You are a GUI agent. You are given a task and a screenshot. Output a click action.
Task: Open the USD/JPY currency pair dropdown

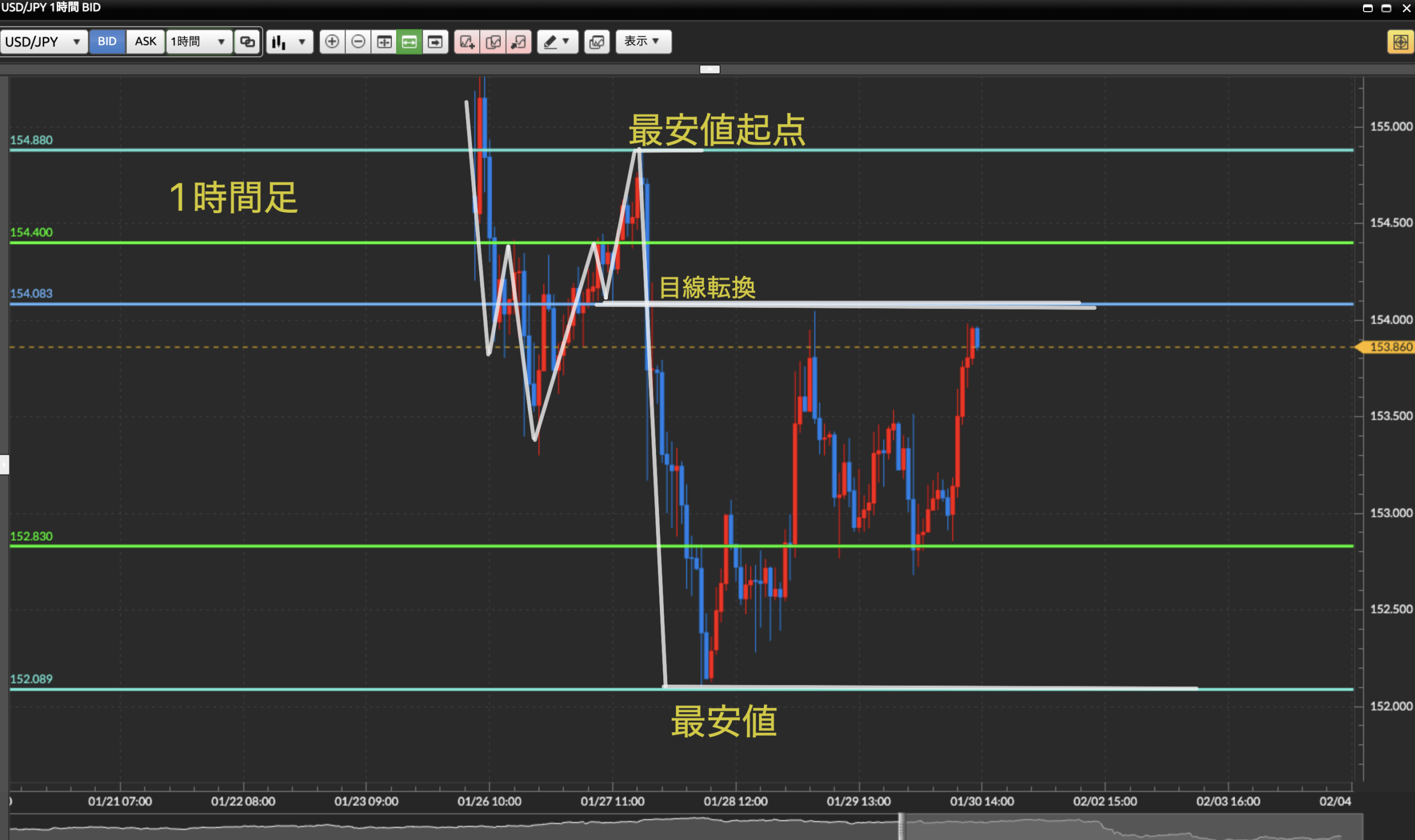[44, 41]
